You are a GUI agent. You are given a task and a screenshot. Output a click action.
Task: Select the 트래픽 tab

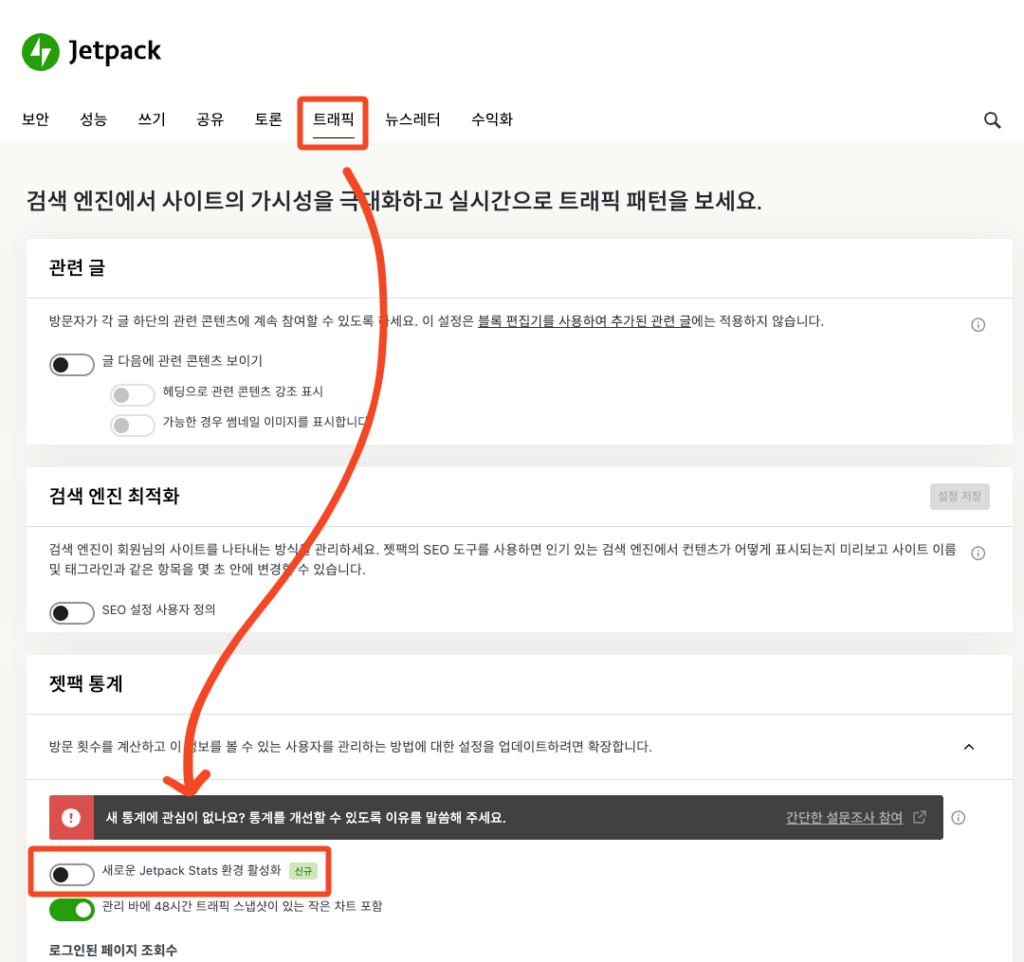coord(333,119)
